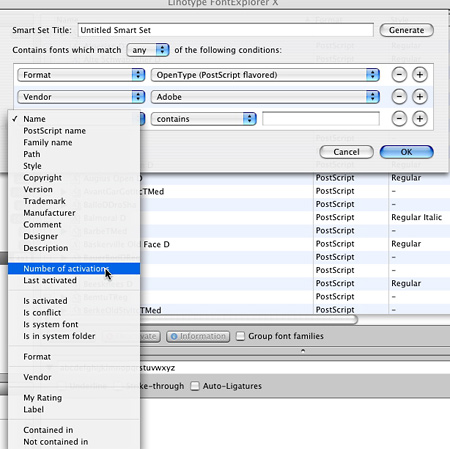Viewport: 450px width, 449px height.
Task: Select Not contained in menu item
Action: [x=74, y=442]
